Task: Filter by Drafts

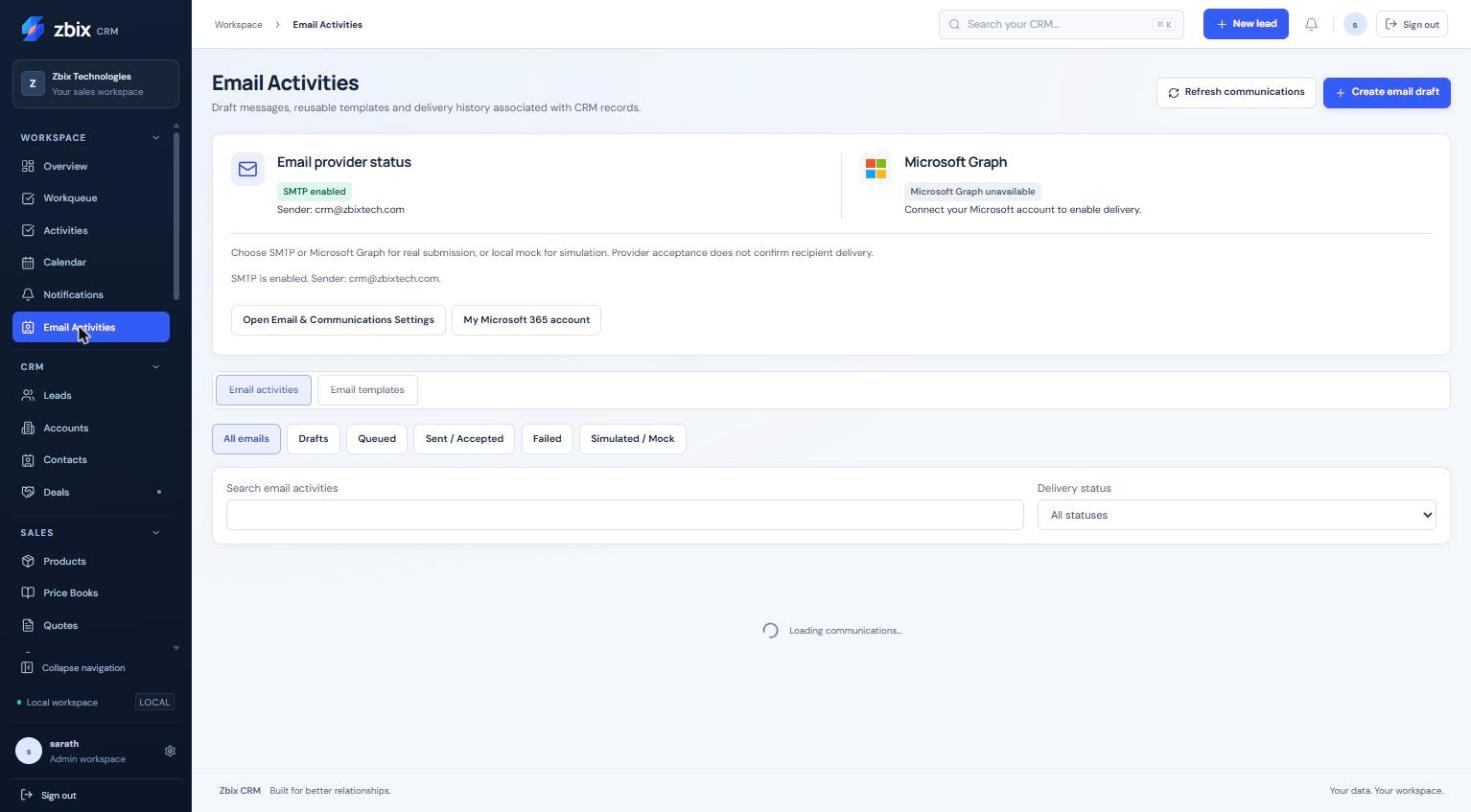Action: (313, 439)
